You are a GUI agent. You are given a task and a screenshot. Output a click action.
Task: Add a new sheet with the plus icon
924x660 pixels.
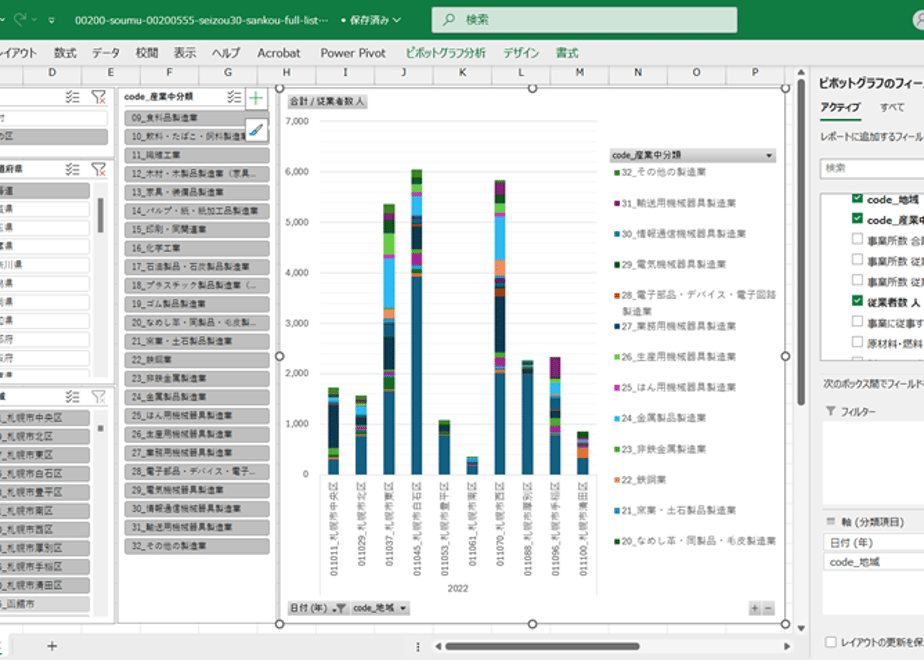point(52,646)
